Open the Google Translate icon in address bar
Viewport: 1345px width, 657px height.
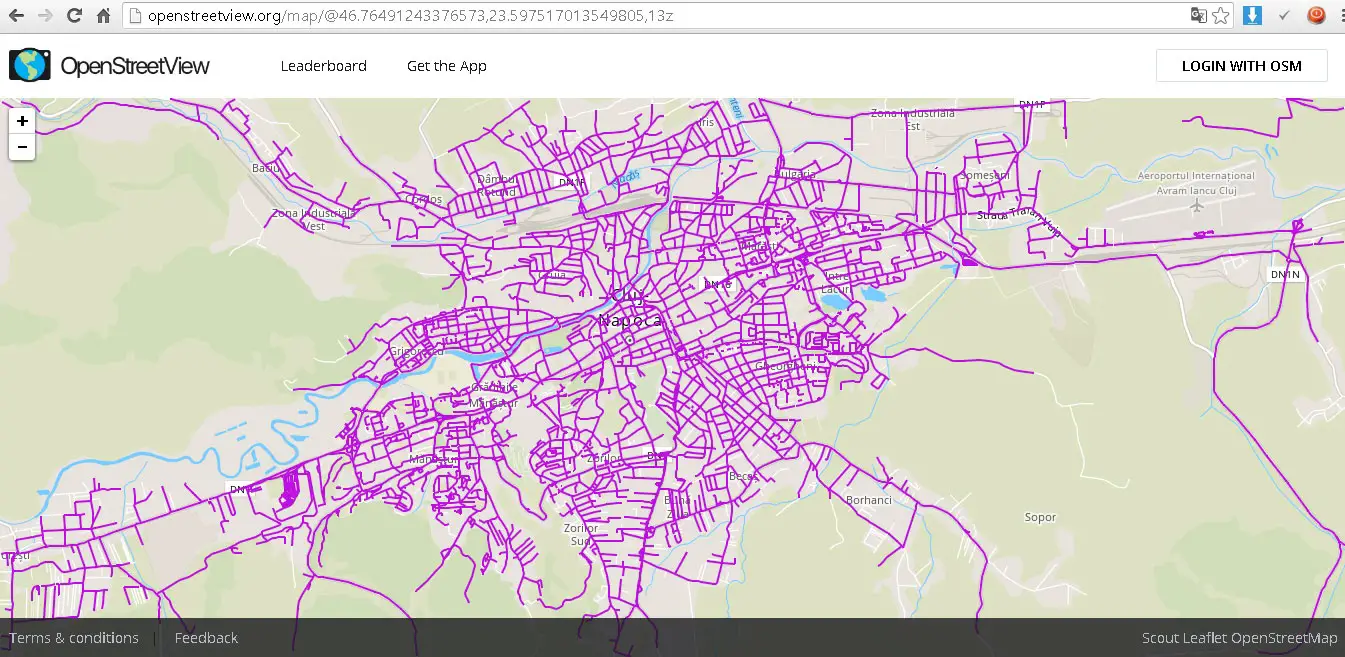click(1198, 16)
